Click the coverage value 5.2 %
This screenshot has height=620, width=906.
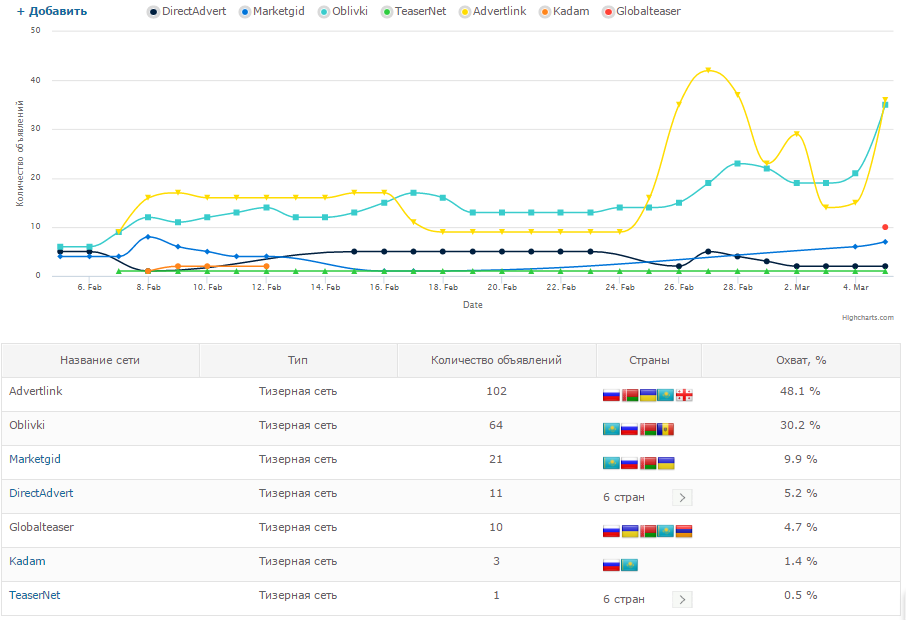800,493
